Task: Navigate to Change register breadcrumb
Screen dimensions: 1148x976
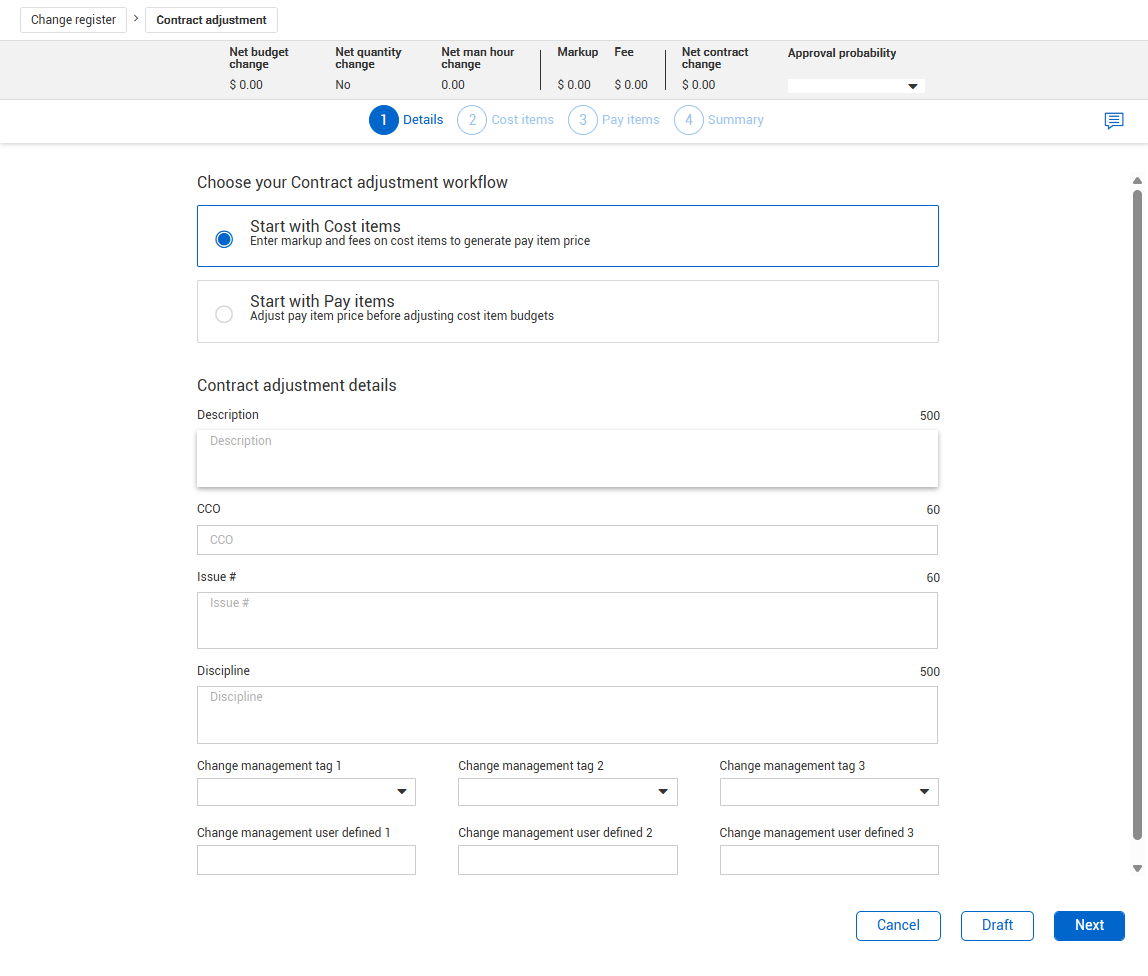Action: [73, 20]
